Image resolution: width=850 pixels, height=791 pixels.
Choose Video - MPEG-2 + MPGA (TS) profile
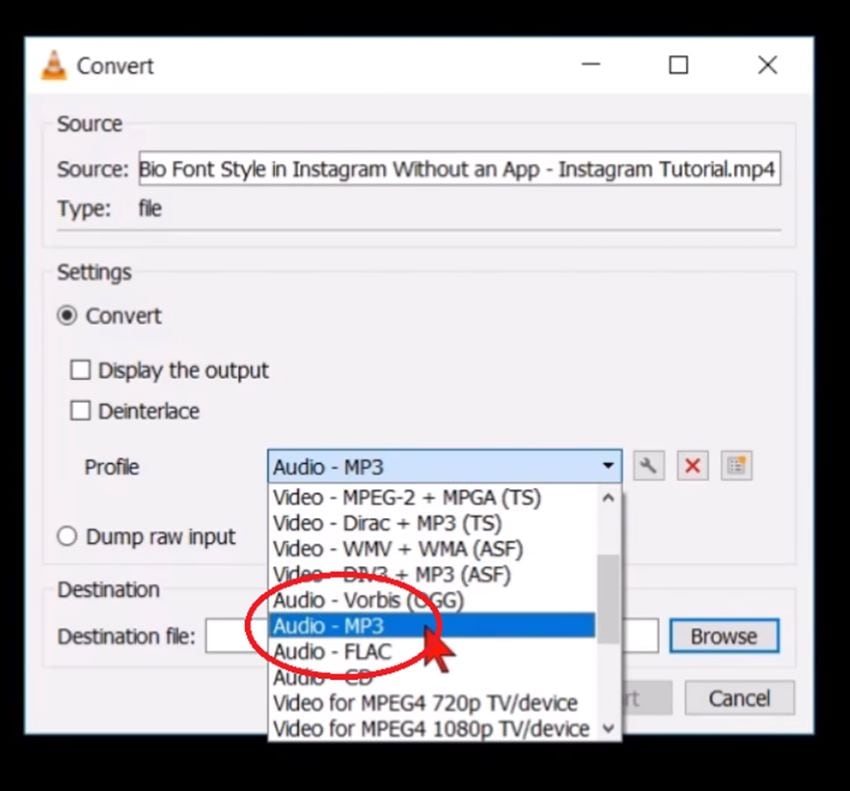tap(433, 497)
